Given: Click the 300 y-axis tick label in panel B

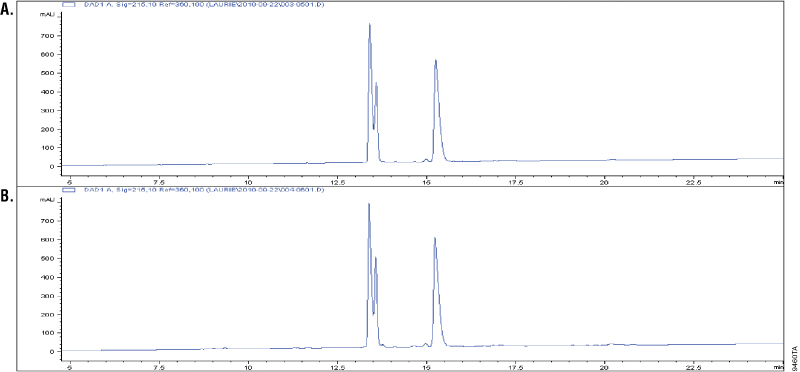Looking at the screenshot, I should (48, 296).
